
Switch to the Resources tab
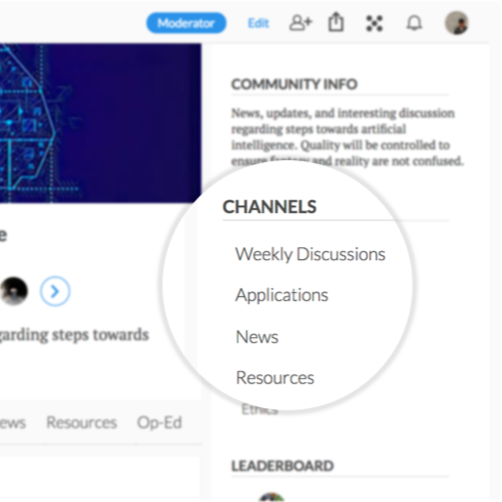tap(82, 423)
